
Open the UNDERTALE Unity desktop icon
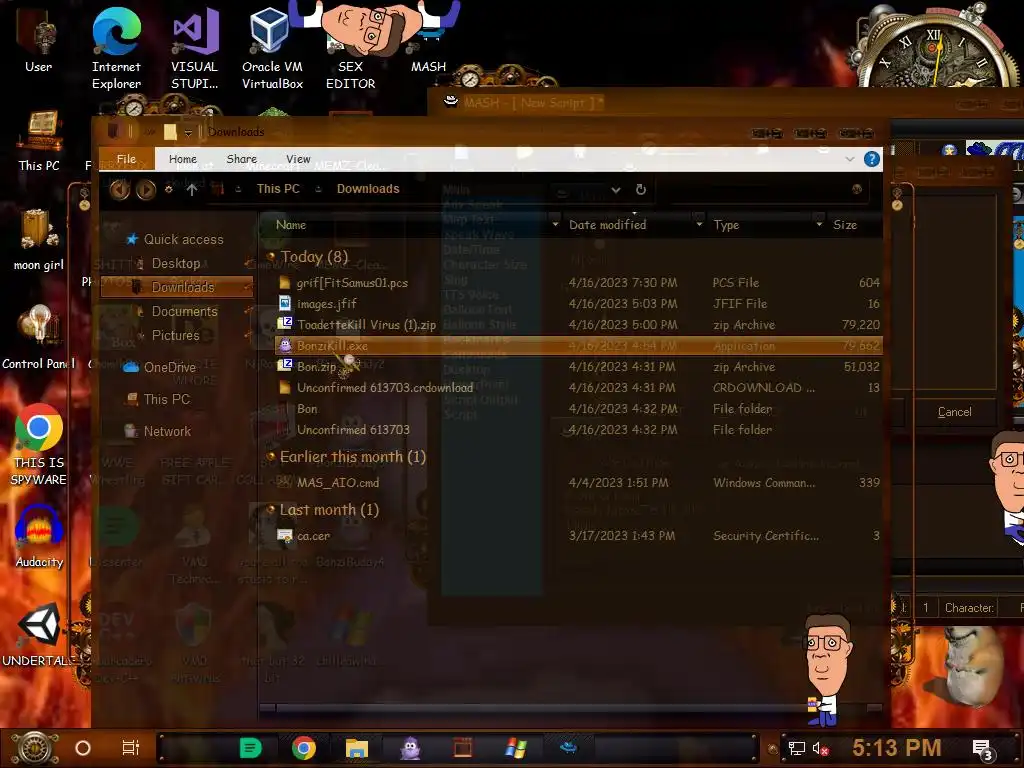pyautogui.click(x=39, y=635)
